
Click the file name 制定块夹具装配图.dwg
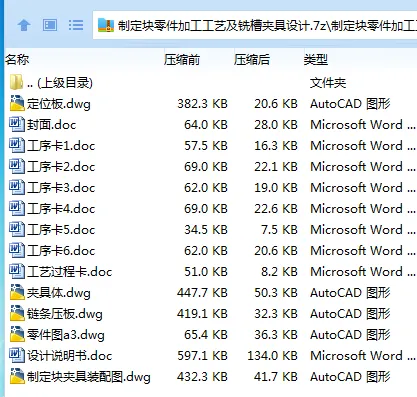89,377
